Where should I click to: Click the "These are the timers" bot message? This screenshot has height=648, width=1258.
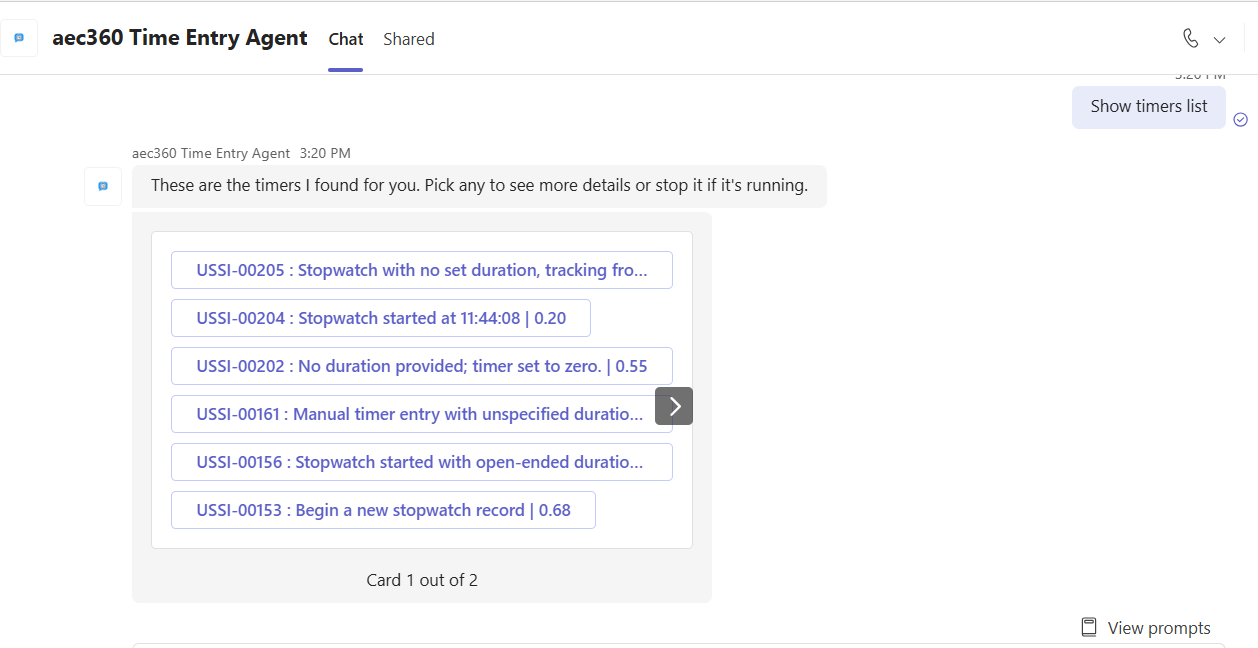pyautogui.click(x=479, y=186)
